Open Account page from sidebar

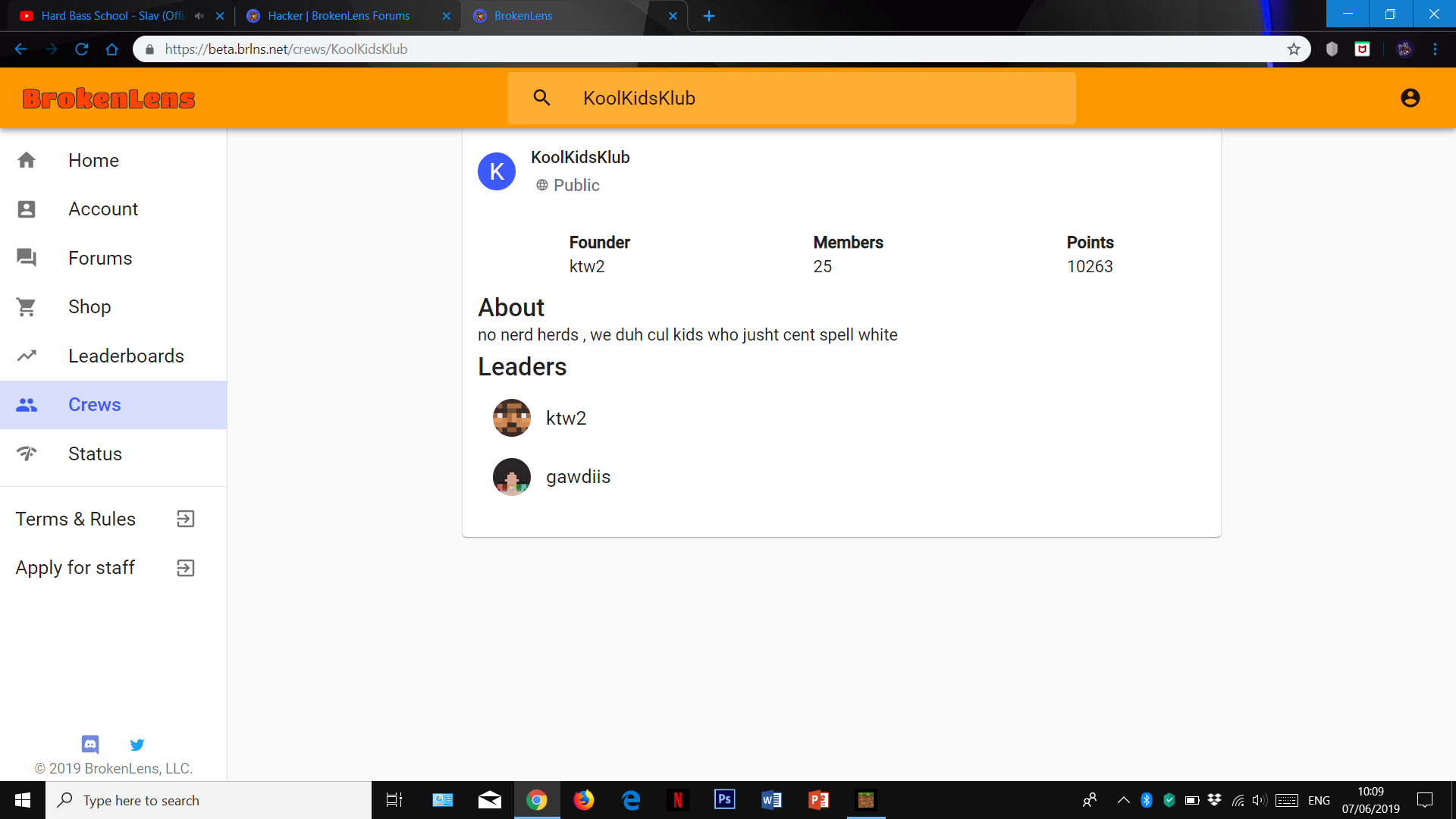click(x=114, y=209)
